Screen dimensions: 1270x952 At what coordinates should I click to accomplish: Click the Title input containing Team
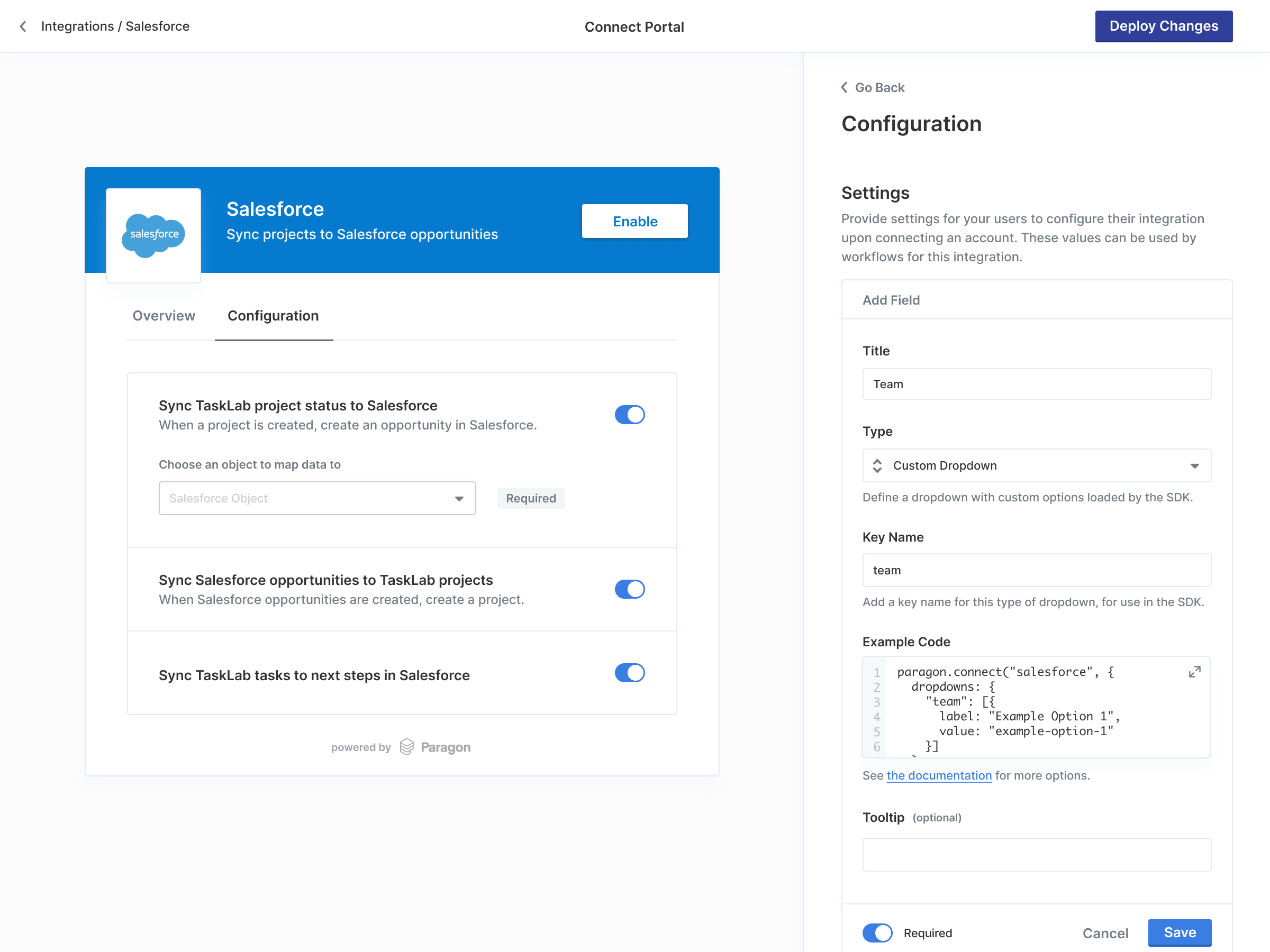[x=1036, y=384]
